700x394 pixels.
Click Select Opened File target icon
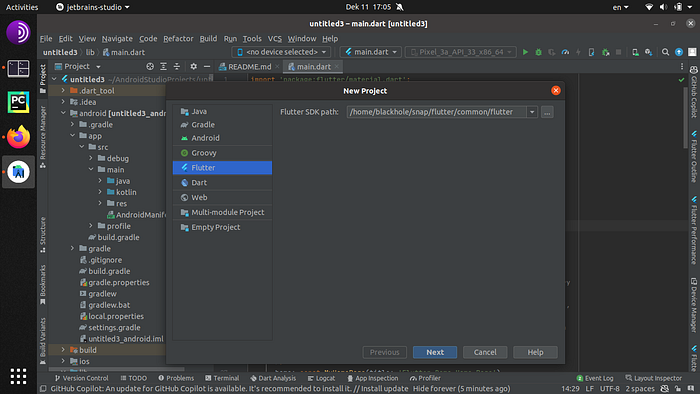tap(150, 66)
